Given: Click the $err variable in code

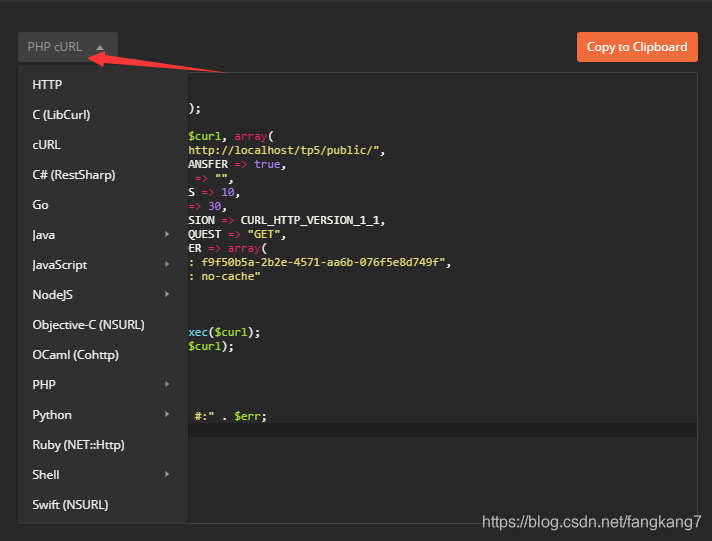Looking at the screenshot, I should [x=248, y=417].
